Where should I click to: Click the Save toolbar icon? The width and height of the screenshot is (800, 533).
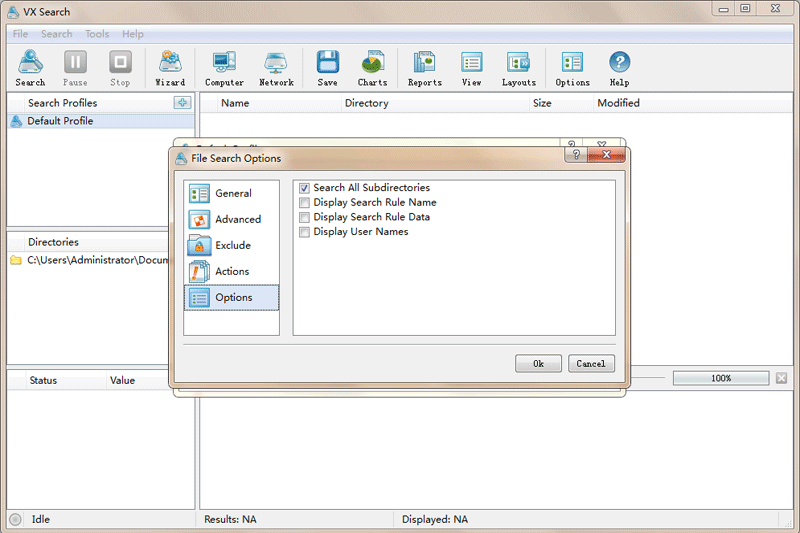click(327, 68)
